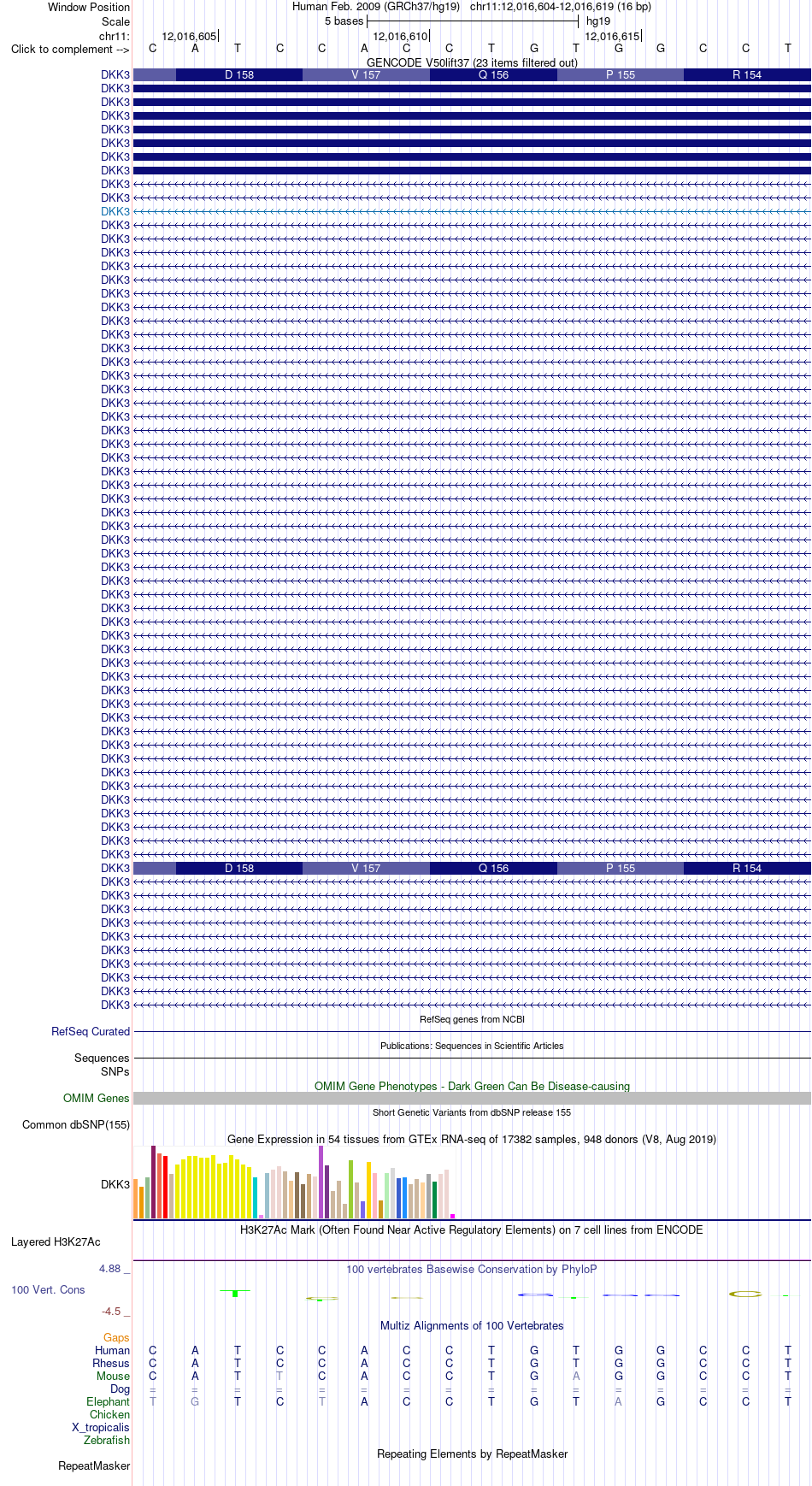Click the -4.5 PhyloP lower scale value
Viewport: 812px width, 1486px height.
click(x=111, y=1311)
